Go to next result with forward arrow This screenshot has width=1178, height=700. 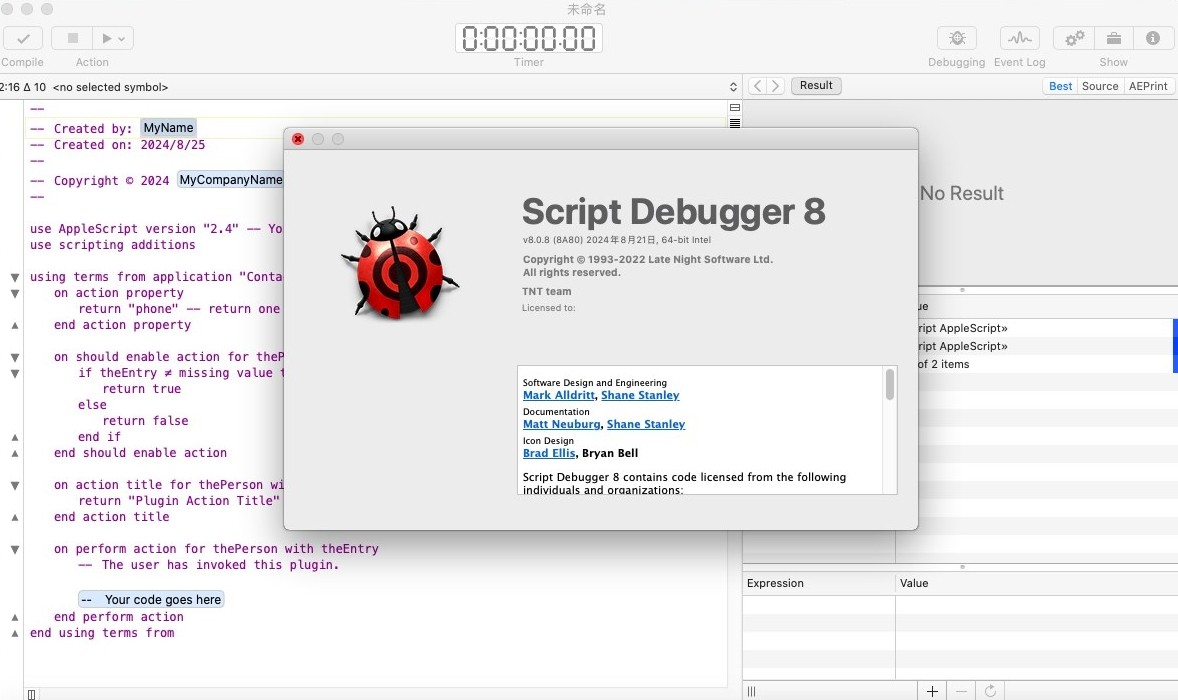click(x=775, y=86)
